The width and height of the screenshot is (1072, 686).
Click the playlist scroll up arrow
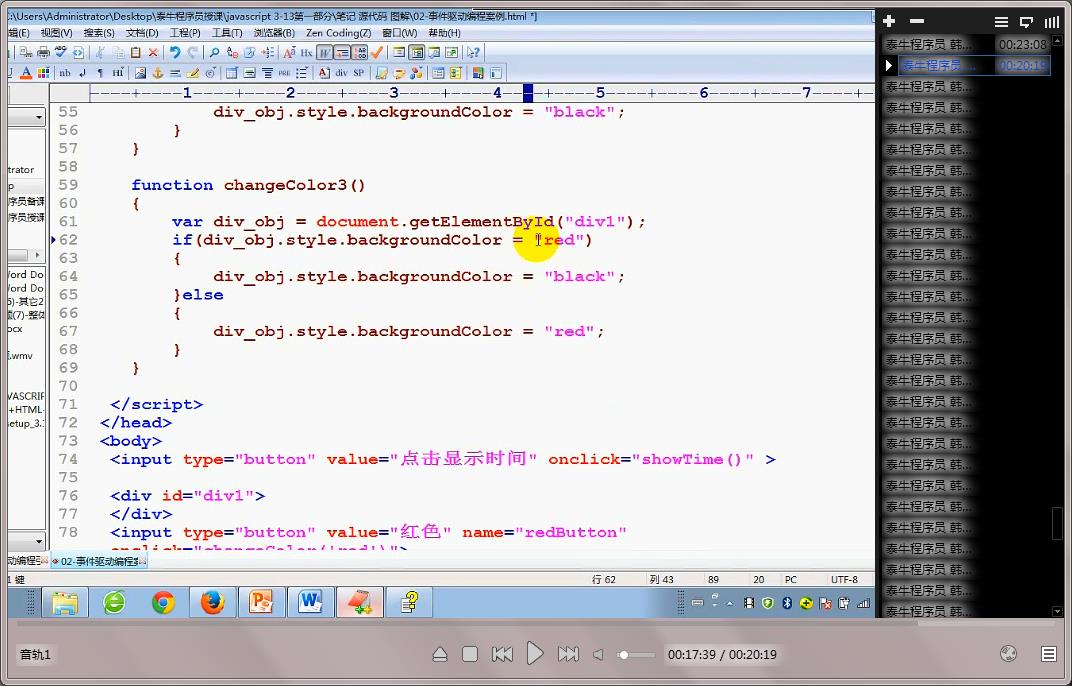[1057, 40]
